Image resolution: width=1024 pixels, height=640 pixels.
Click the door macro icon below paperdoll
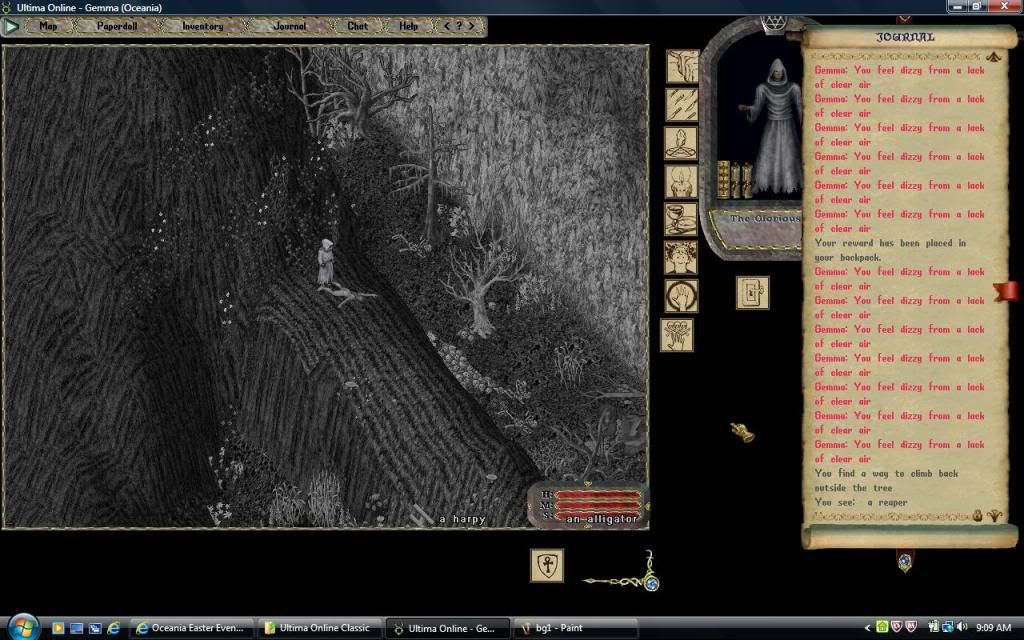[x=753, y=293]
